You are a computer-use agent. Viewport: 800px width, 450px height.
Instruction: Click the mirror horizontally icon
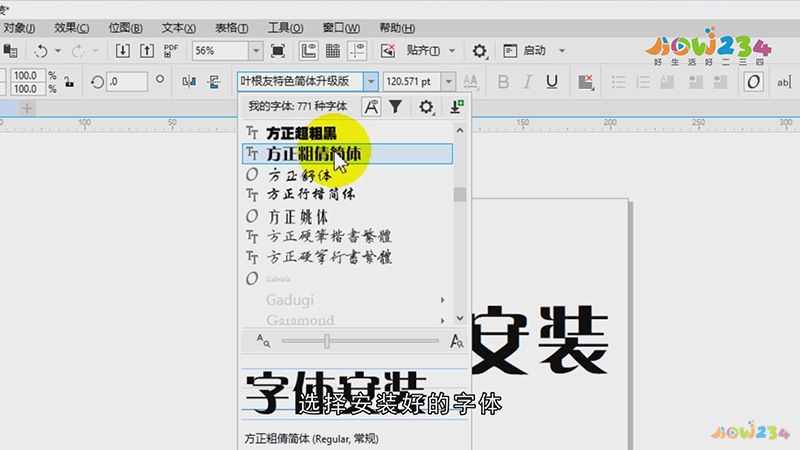189,82
